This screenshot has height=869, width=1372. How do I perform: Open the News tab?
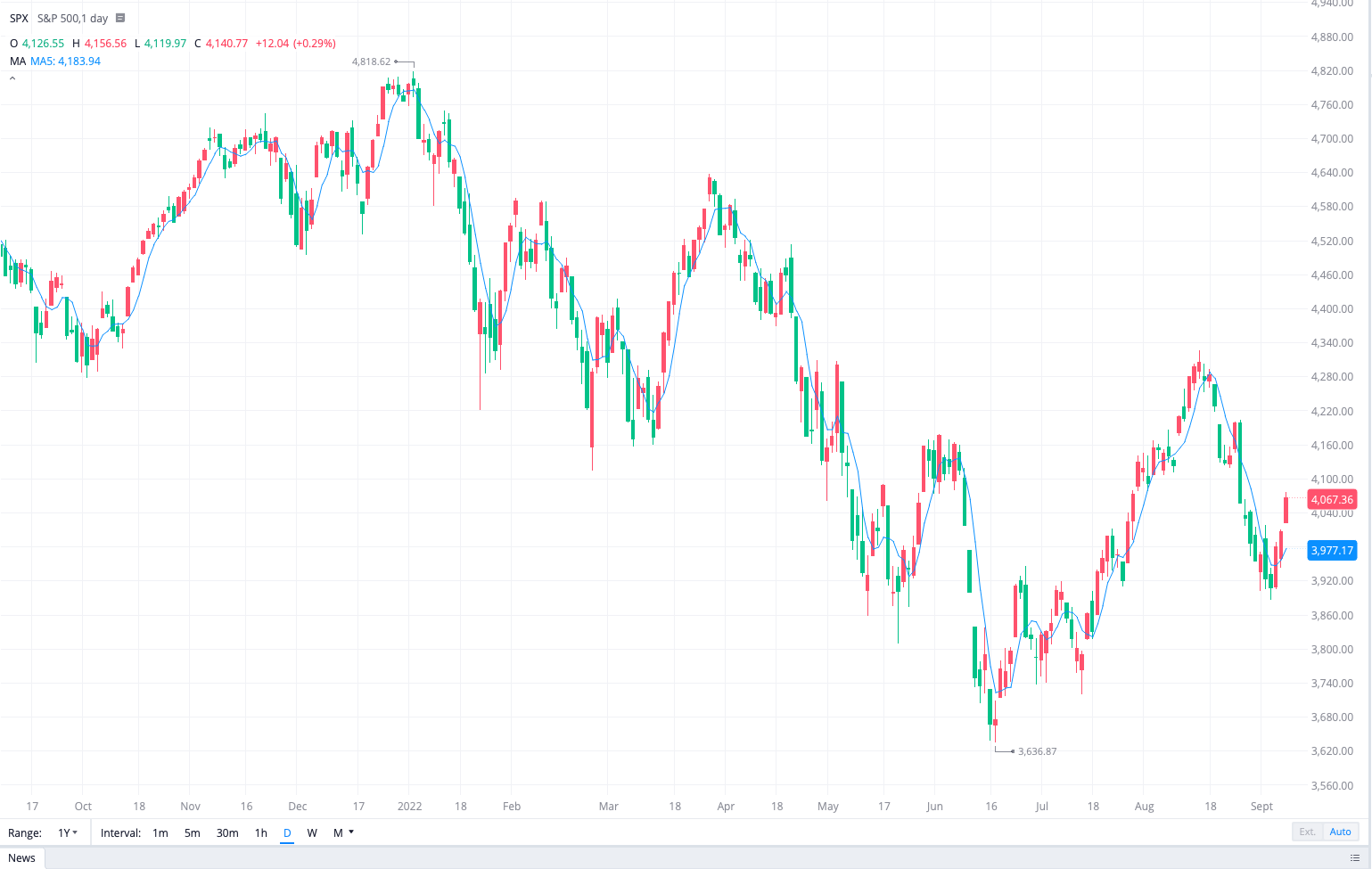click(21, 858)
